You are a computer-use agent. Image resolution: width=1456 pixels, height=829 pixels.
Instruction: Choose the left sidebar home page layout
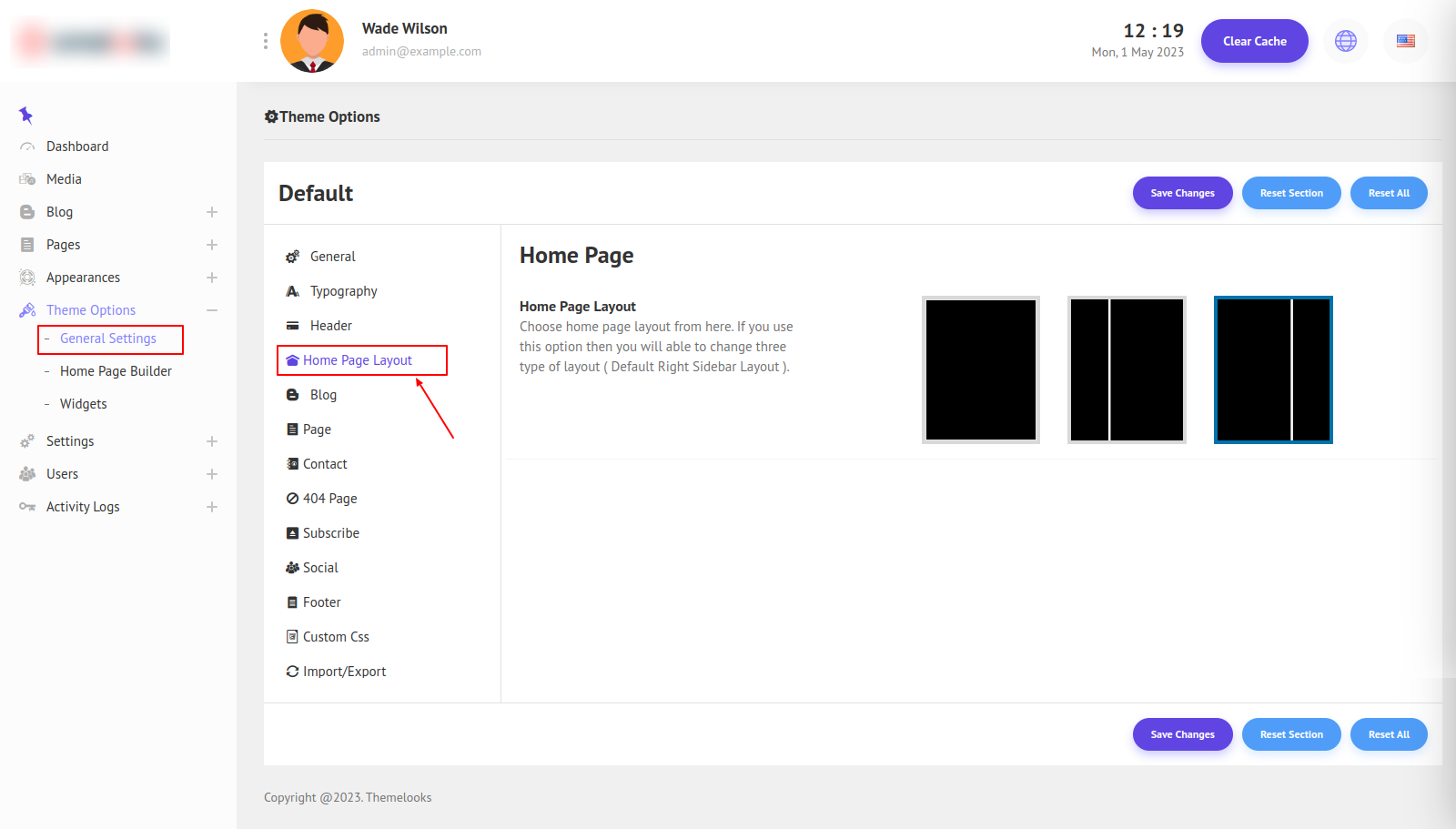click(x=1127, y=369)
